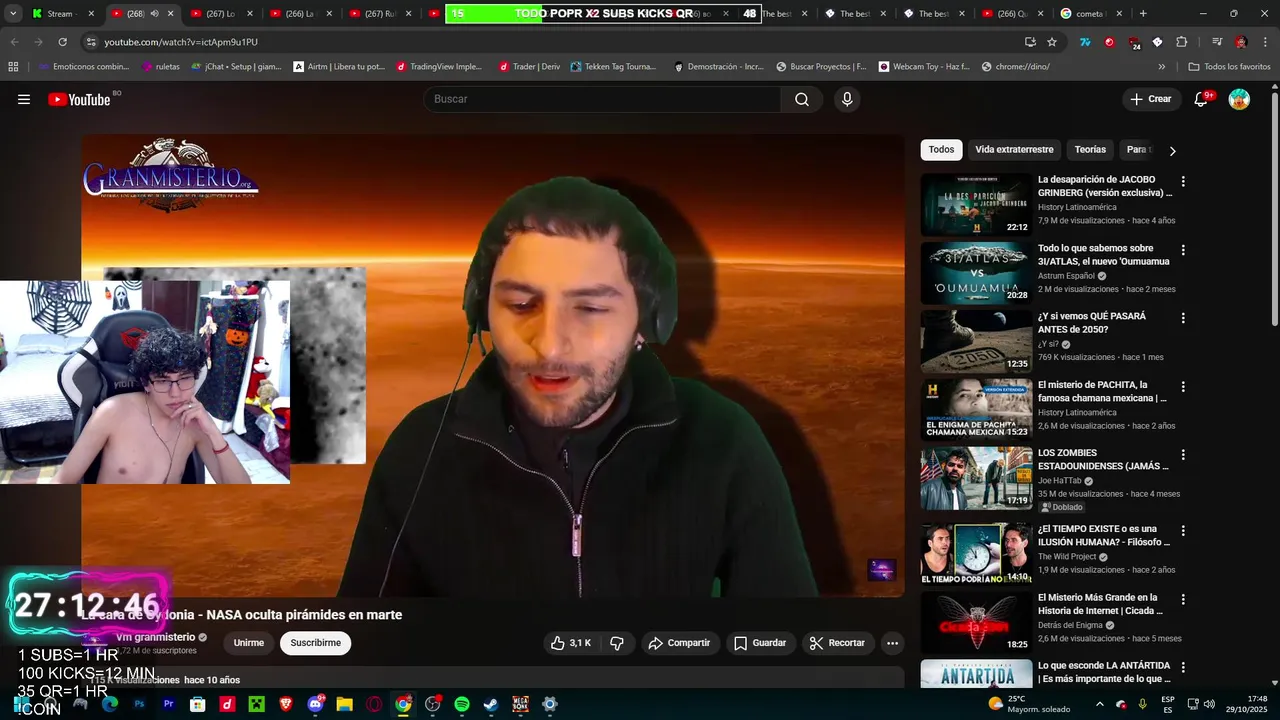Open bookmarks apps grid icon

(x=13, y=67)
